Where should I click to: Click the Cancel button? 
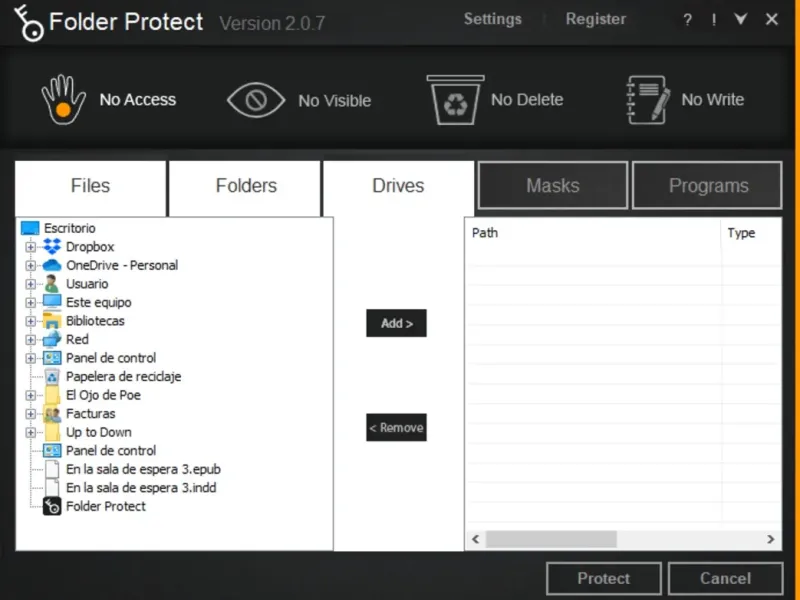(x=726, y=579)
